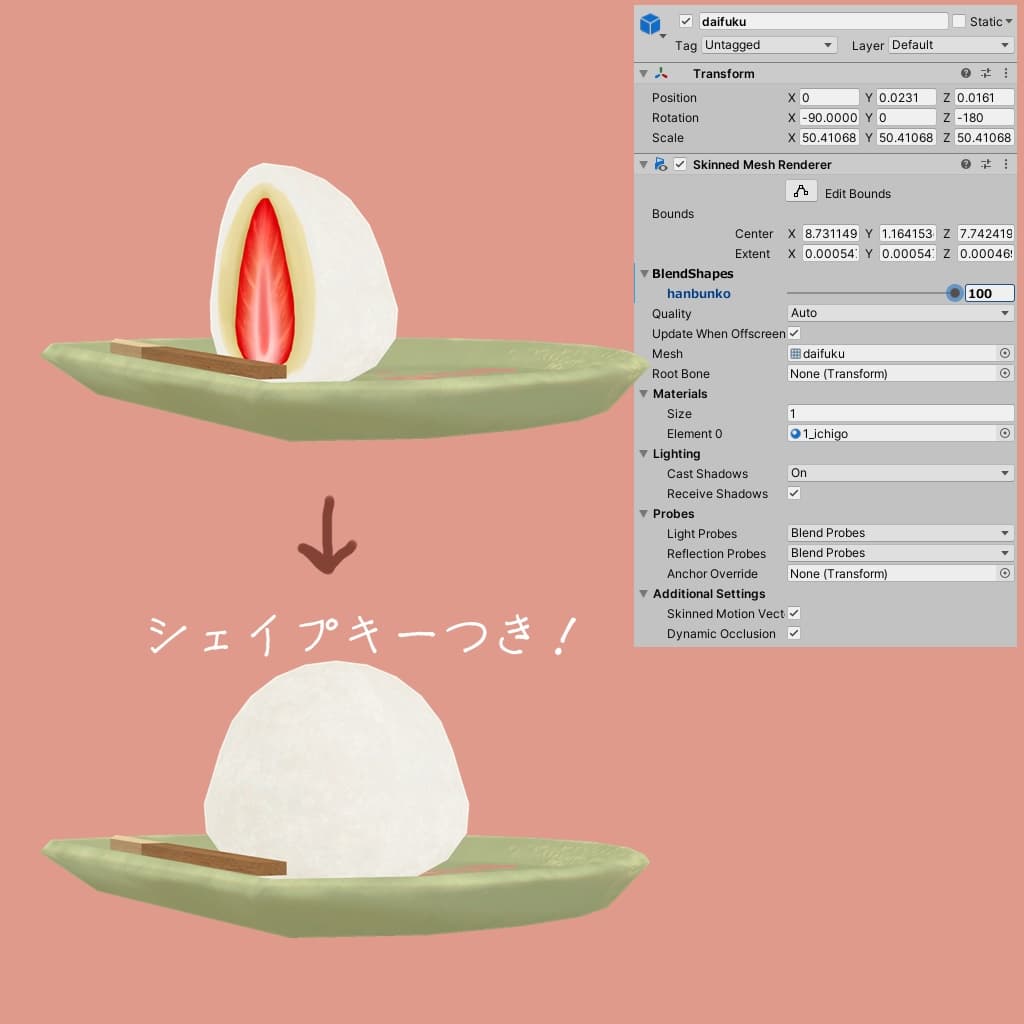Image resolution: width=1024 pixels, height=1024 pixels.
Task: Open the Reflection Probes dropdown
Action: 898,553
